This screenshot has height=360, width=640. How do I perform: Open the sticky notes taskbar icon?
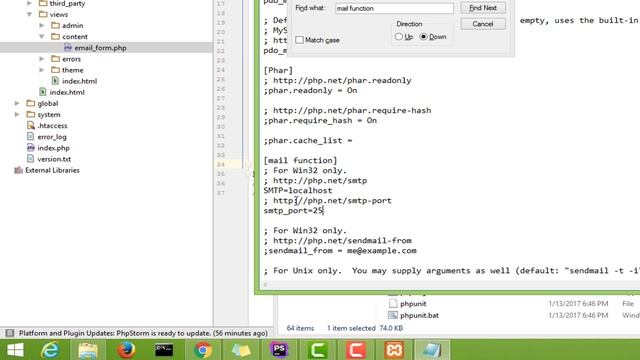pyautogui.click(x=241, y=350)
